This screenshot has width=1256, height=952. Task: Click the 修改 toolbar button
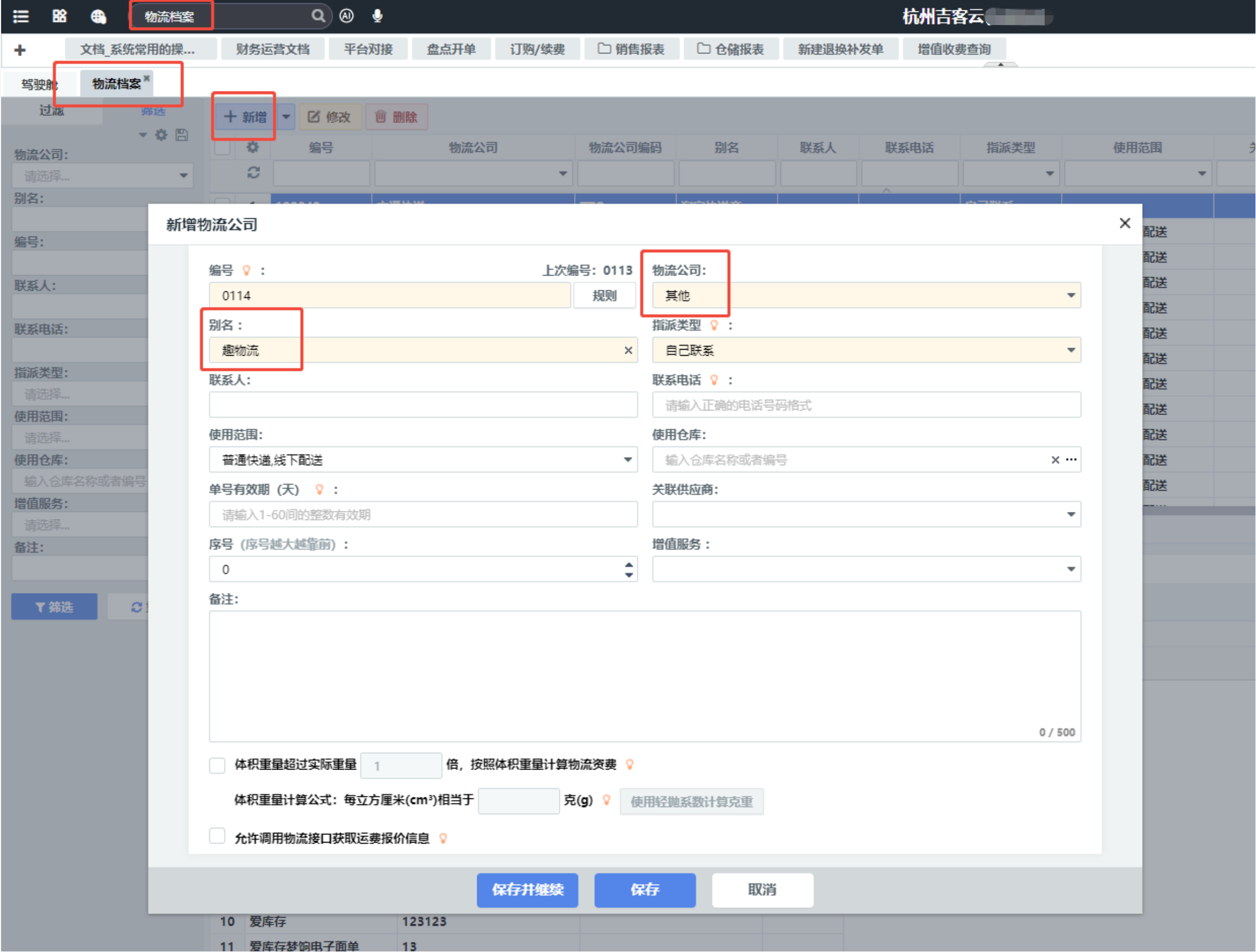[x=330, y=117]
